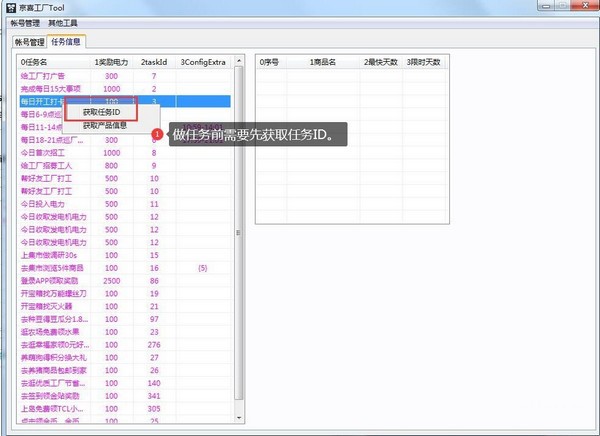
Task: Select the 登录APP领取奖励 task row
Action: pyautogui.click(x=48, y=281)
